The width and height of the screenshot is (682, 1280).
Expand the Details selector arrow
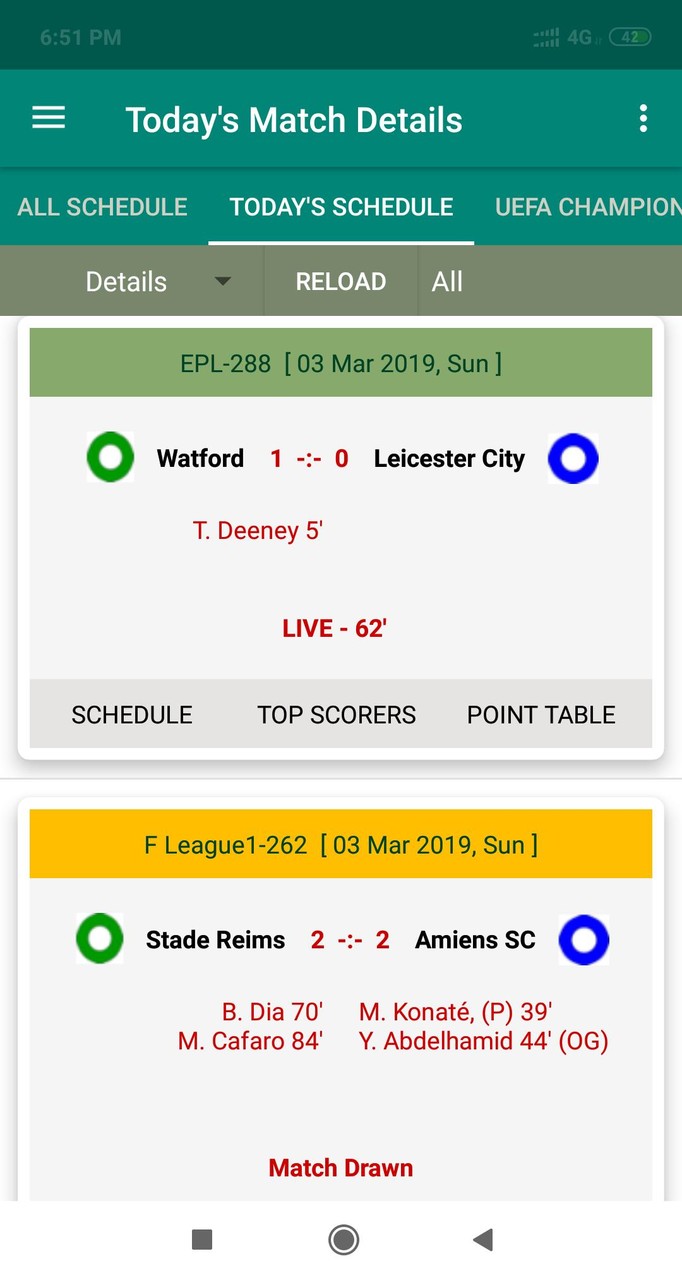(222, 281)
